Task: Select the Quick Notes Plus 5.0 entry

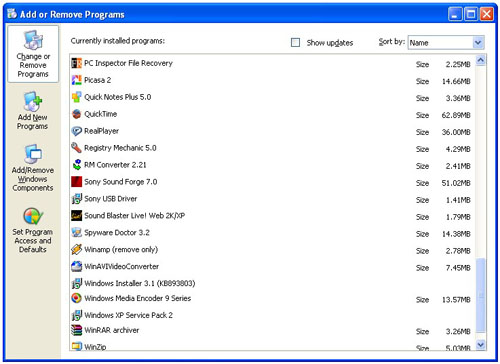Action: (272, 97)
